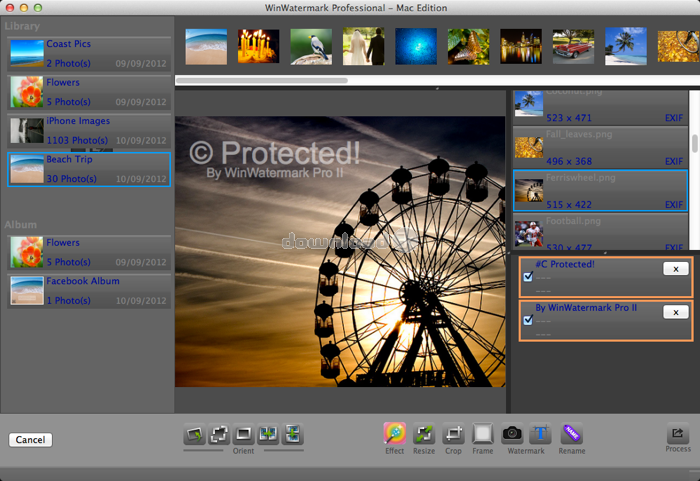Click EXIF link for Ferriswheel.png
Screen dimensions: 700x481
coord(674,205)
